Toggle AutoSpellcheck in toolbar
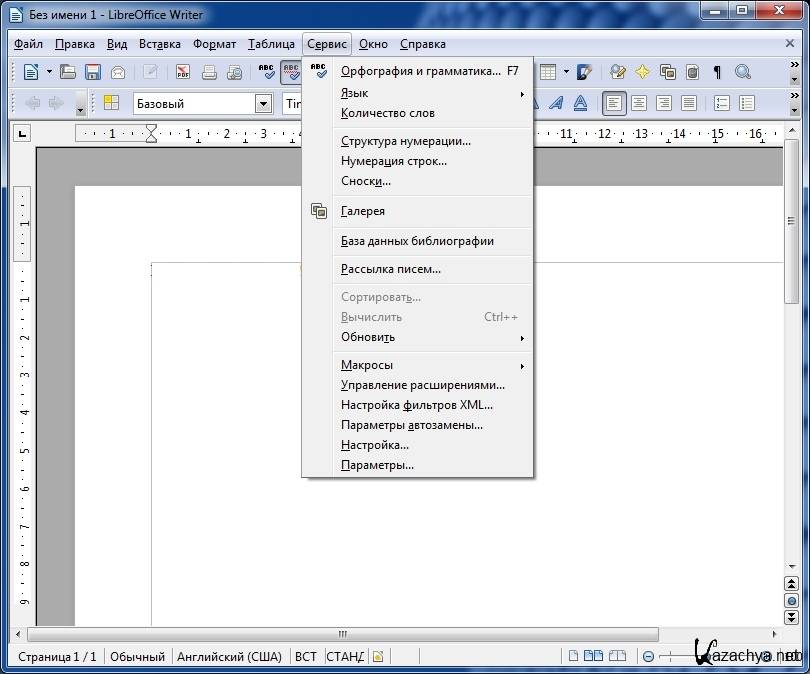 point(291,72)
